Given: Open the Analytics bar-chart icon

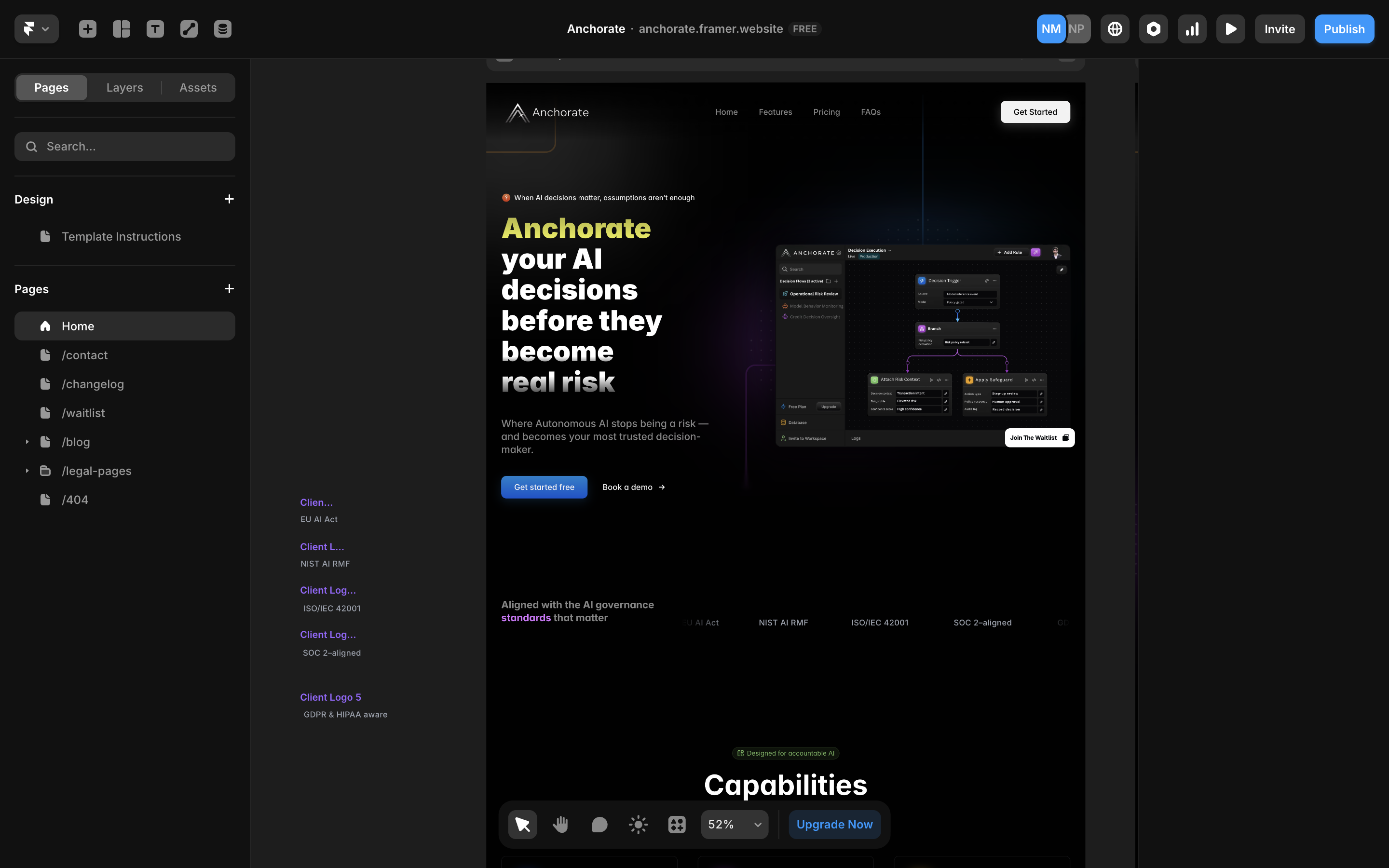Looking at the screenshot, I should [x=1192, y=28].
